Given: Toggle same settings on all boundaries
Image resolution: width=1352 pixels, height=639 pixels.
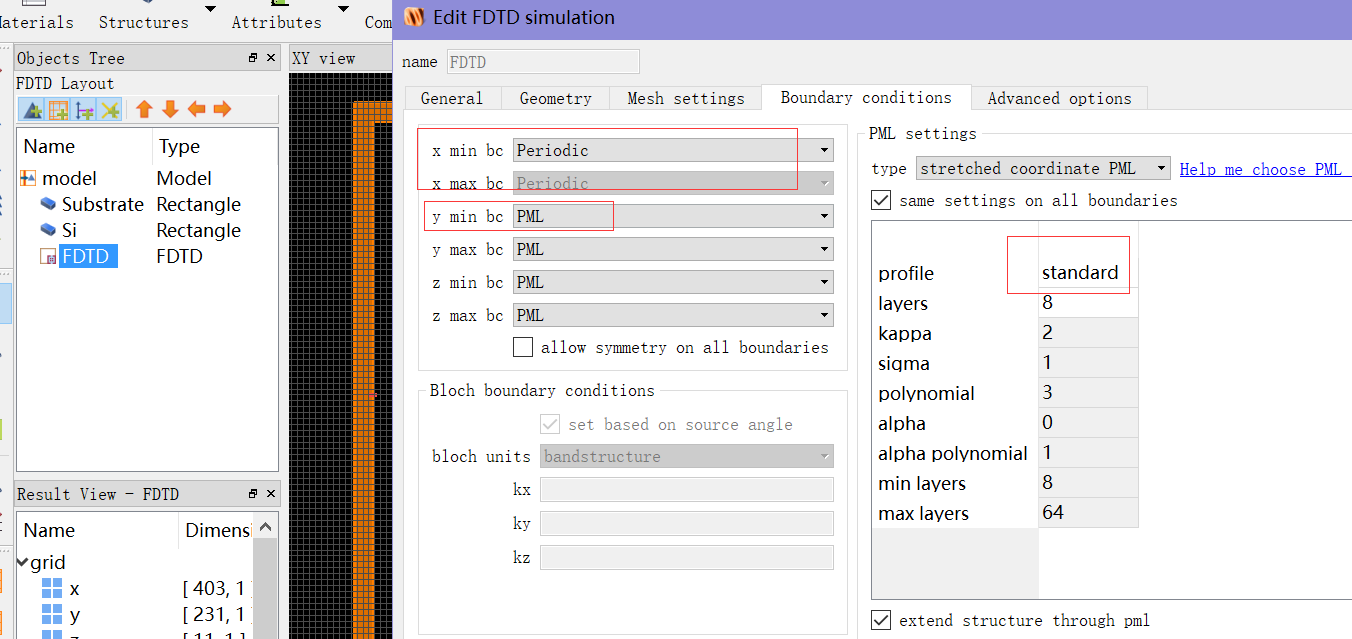Looking at the screenshot, I should [881, 200].
